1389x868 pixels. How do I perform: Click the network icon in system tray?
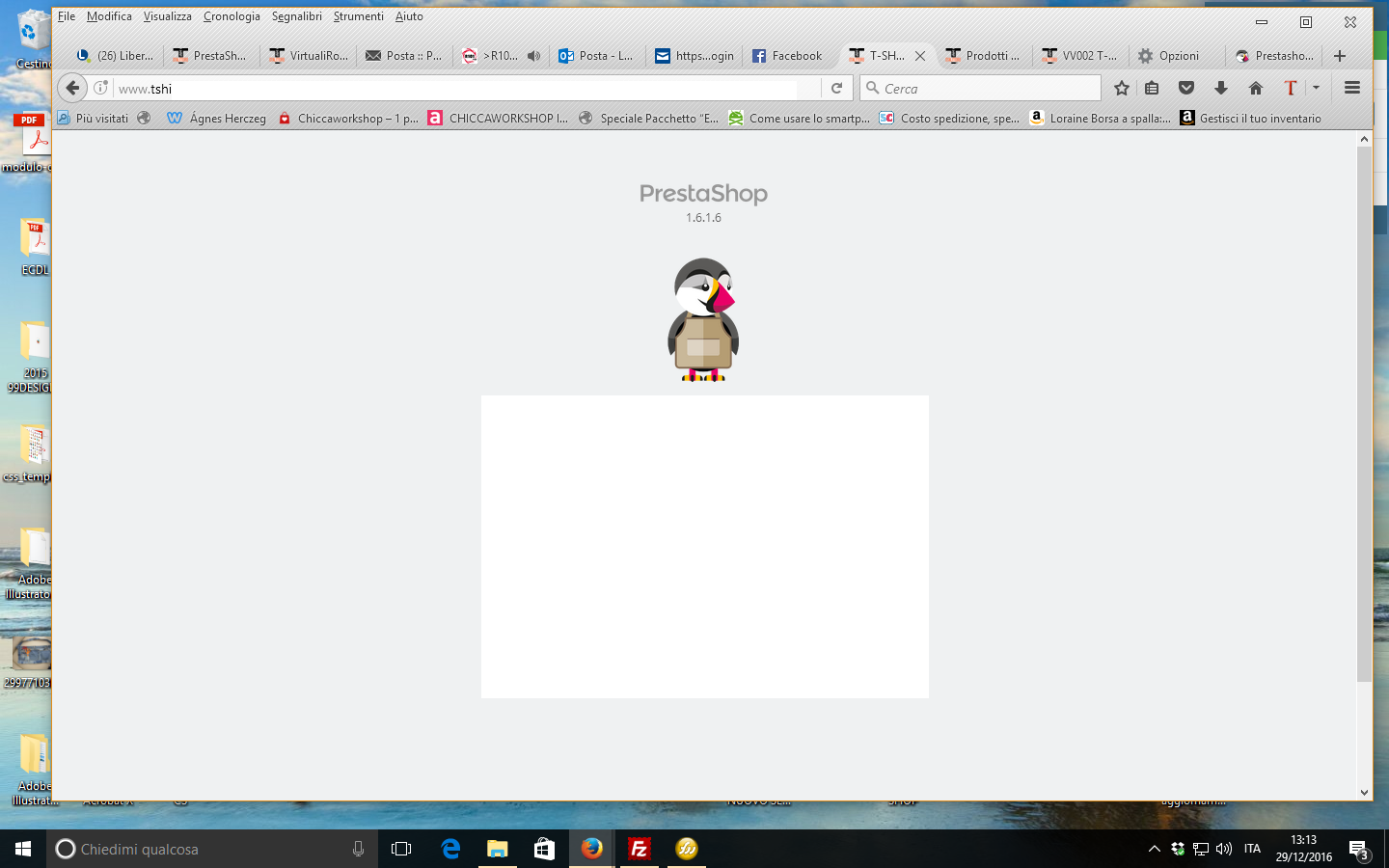point(1201,849)
